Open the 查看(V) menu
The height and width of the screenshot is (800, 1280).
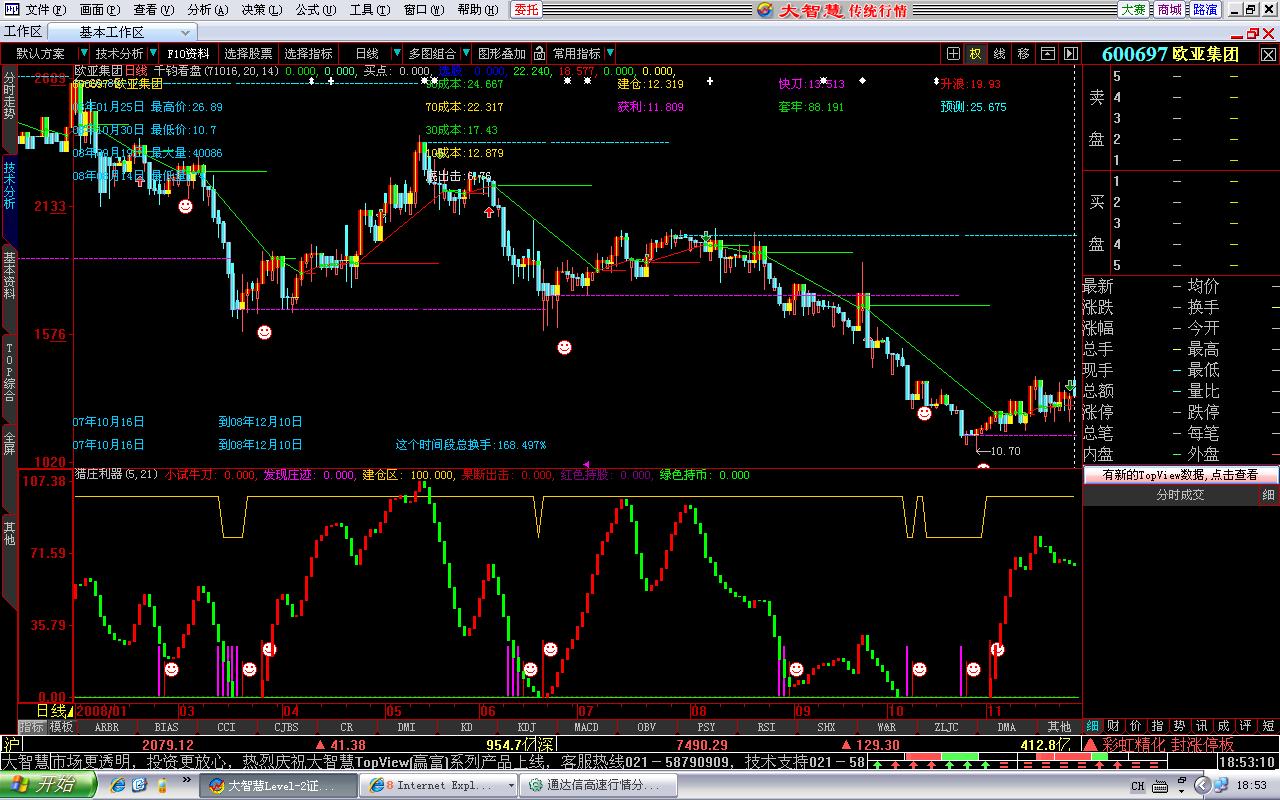tap(153, 9)
